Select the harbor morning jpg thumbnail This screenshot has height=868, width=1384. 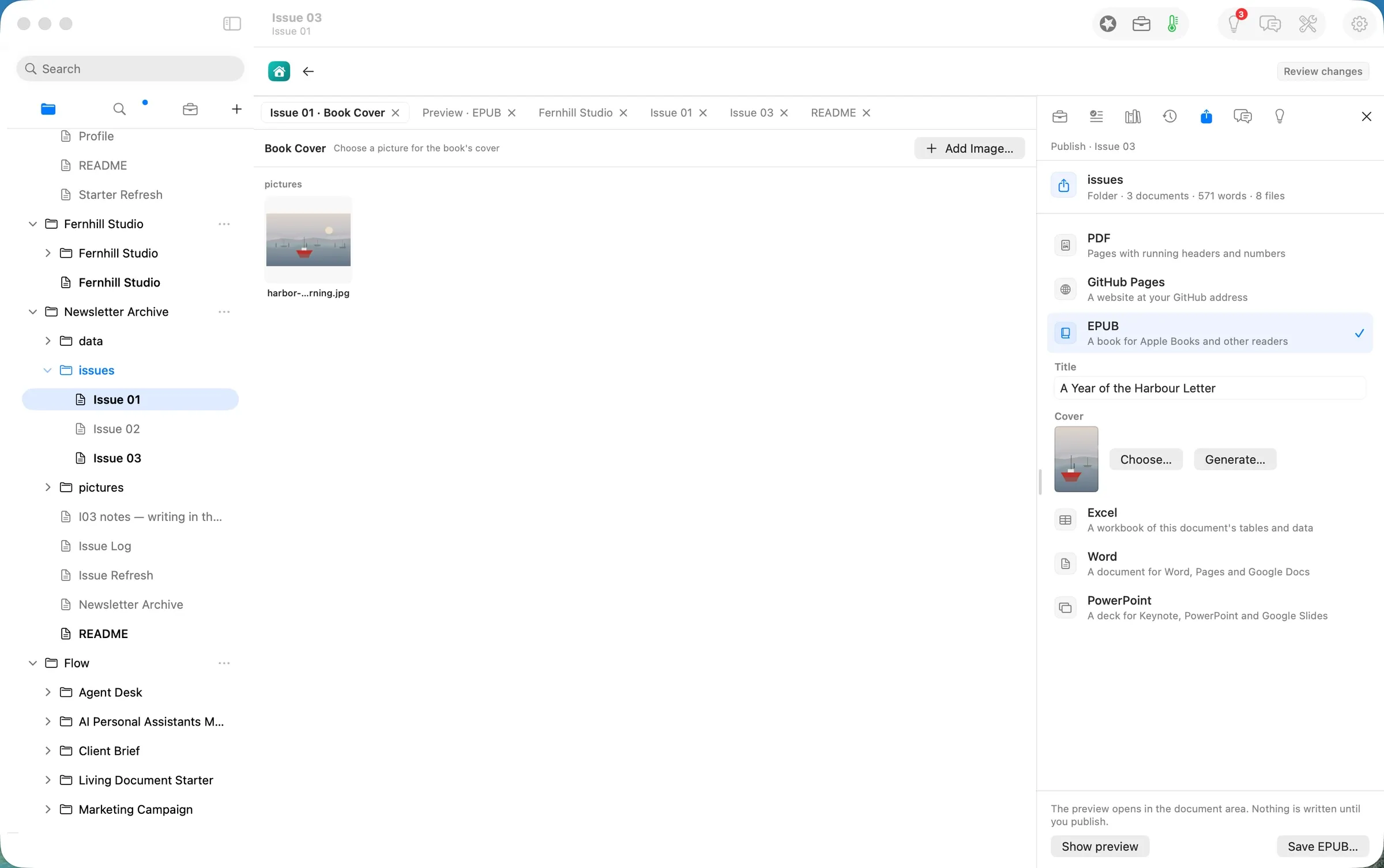point(308,240)
